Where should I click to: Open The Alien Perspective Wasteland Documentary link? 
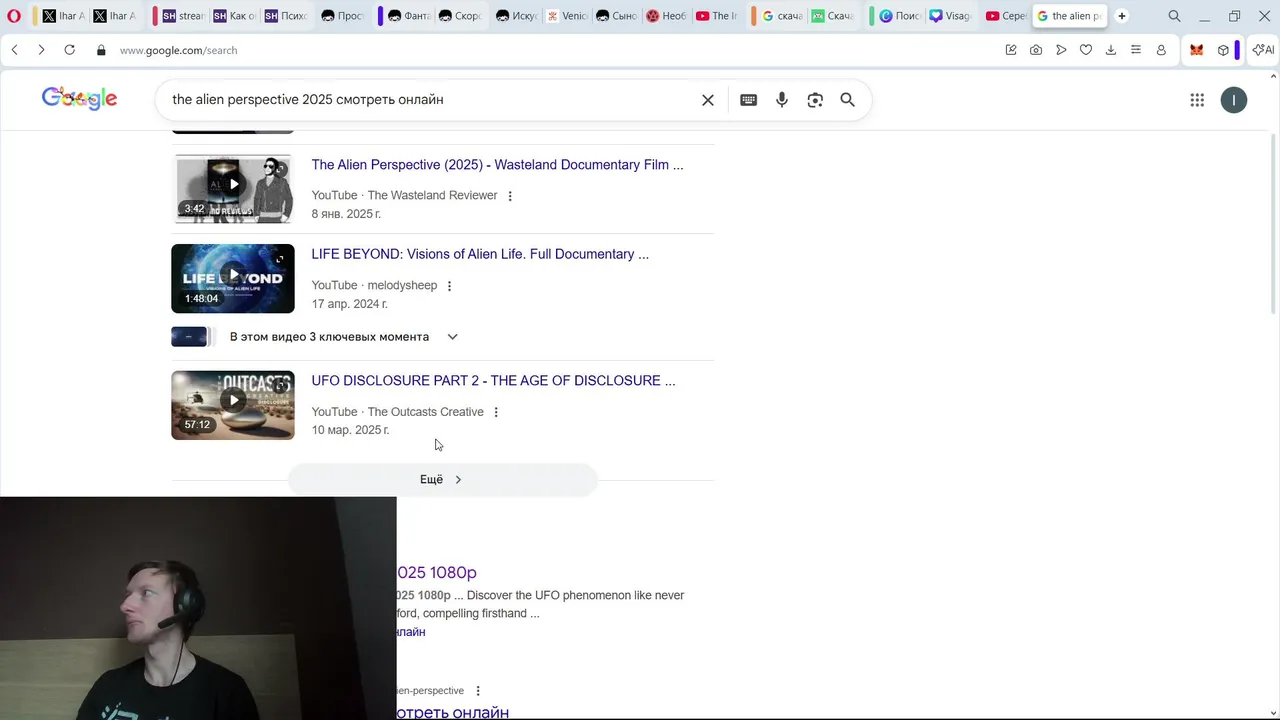click(x=497, y=165)
